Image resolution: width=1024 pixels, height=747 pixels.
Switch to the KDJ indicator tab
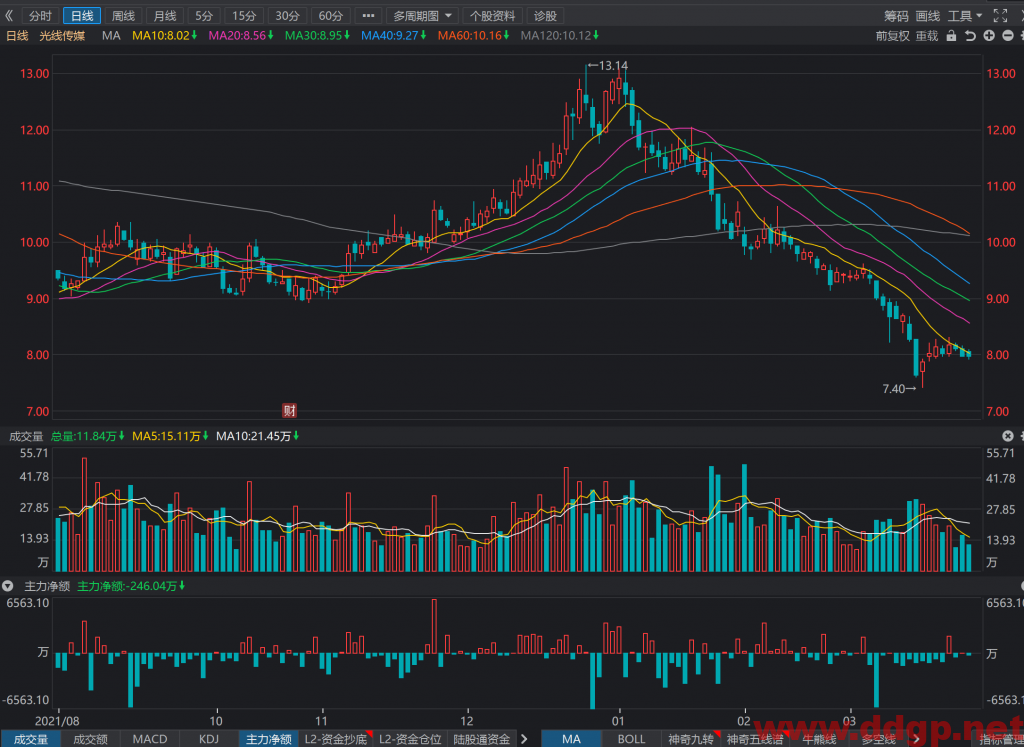(209, 739)
